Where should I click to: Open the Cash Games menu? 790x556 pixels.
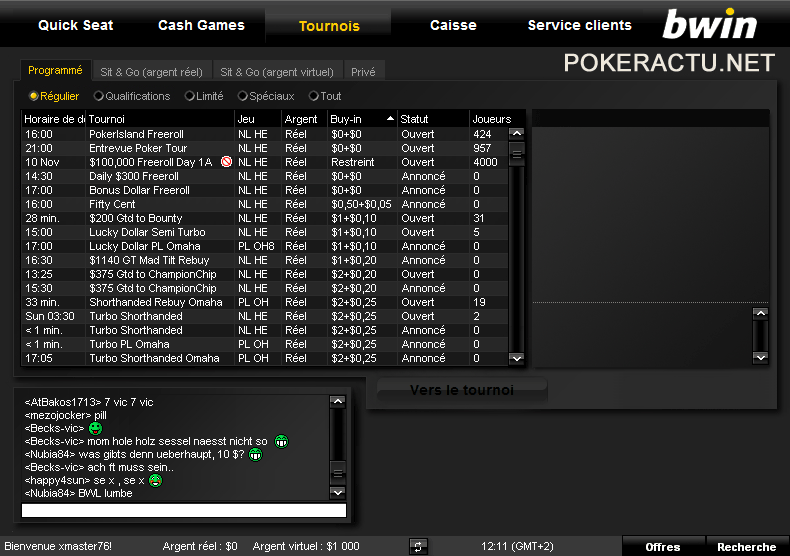(202, 25)
